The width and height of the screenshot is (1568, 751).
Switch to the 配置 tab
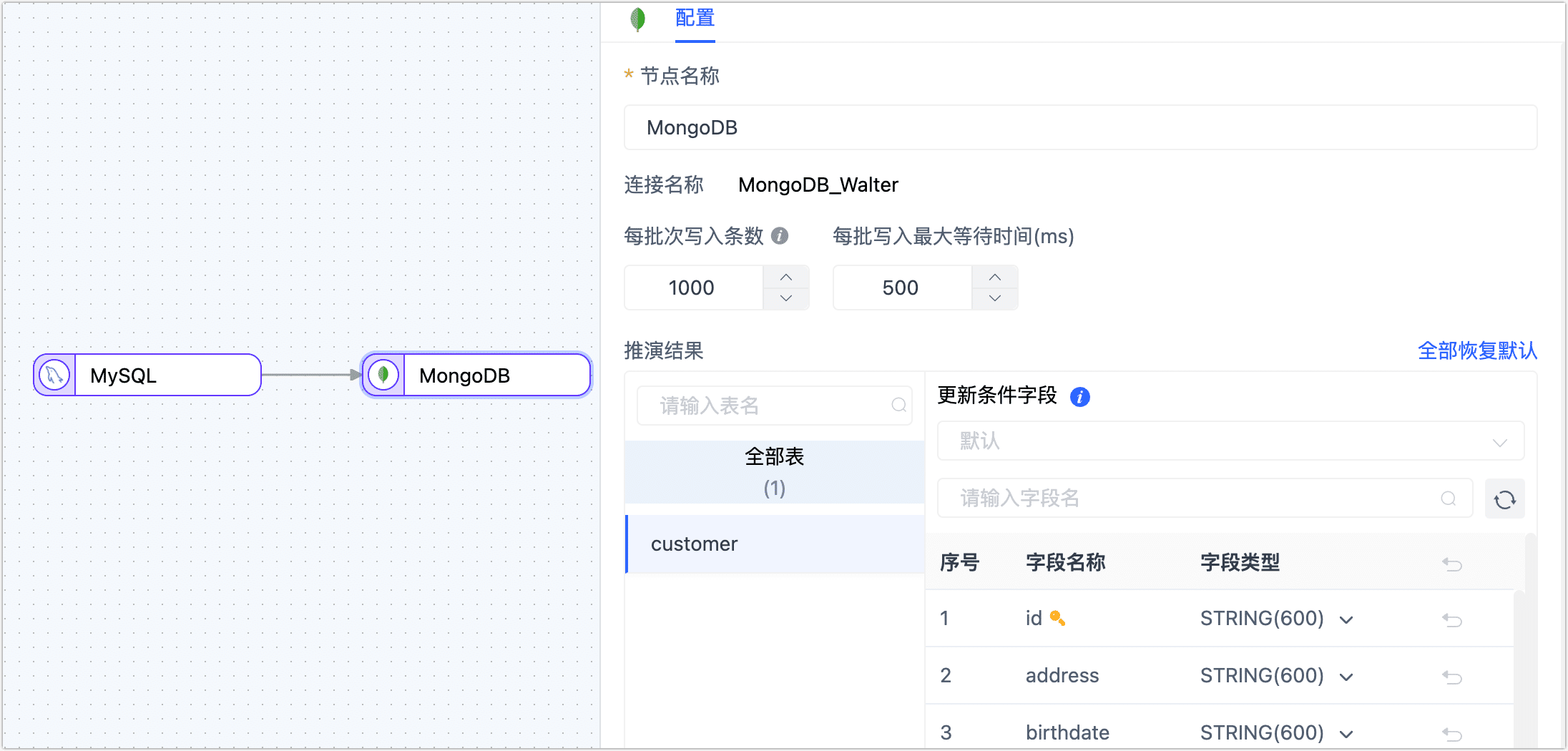[x=695, y=19]
